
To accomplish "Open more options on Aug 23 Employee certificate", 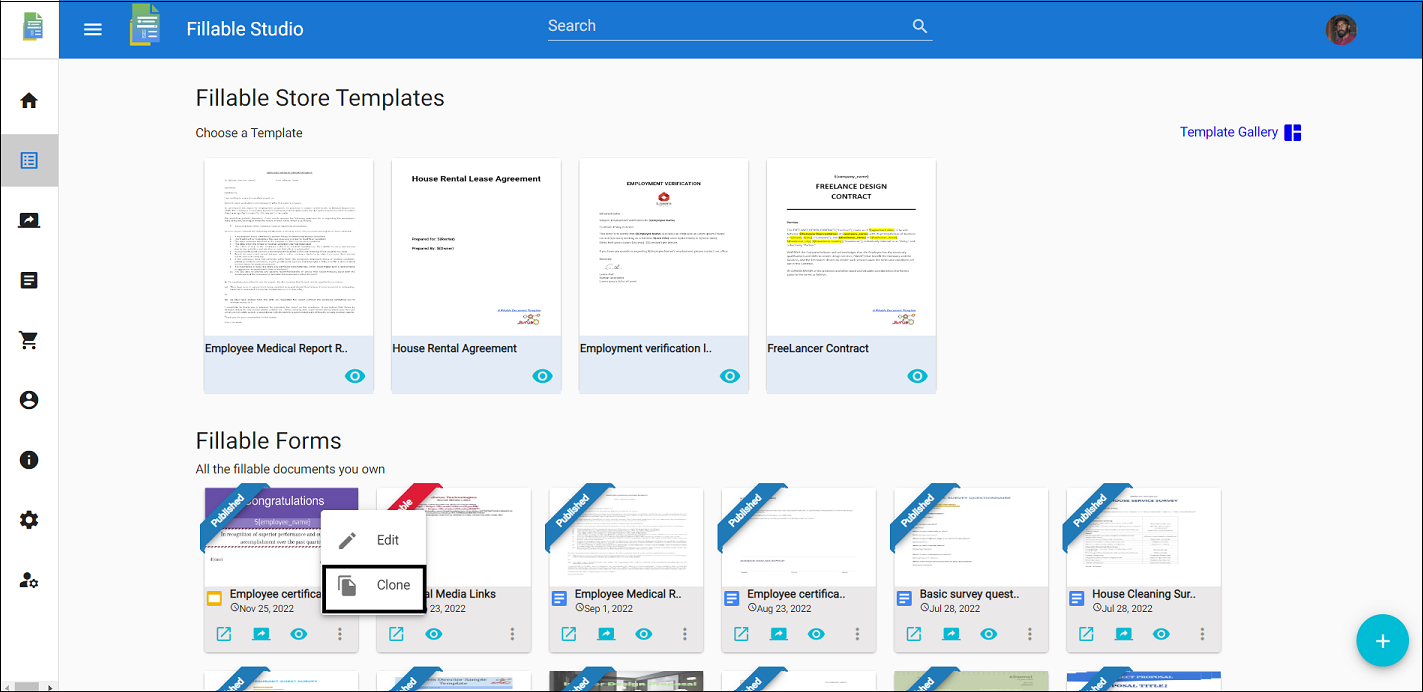I will (858, 634).
